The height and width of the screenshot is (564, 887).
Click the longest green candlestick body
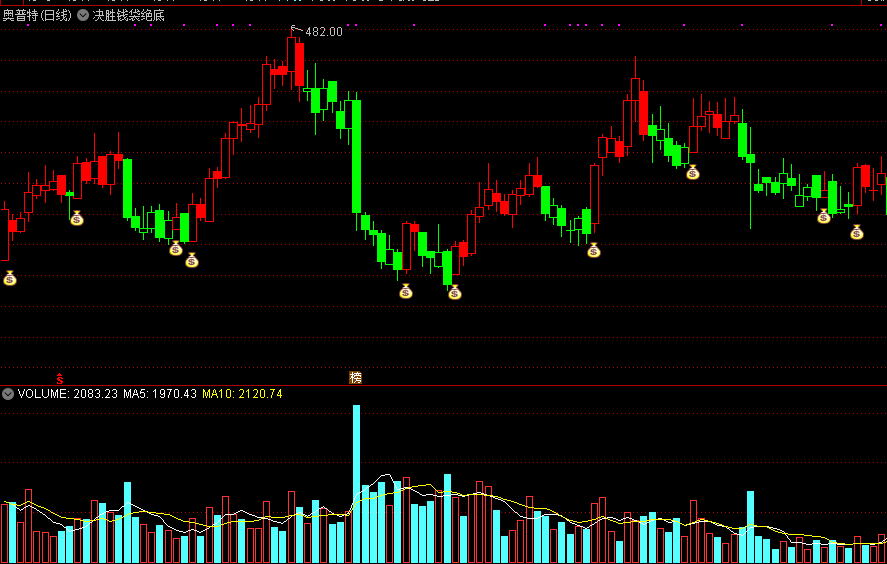click(x=356, y=157)
